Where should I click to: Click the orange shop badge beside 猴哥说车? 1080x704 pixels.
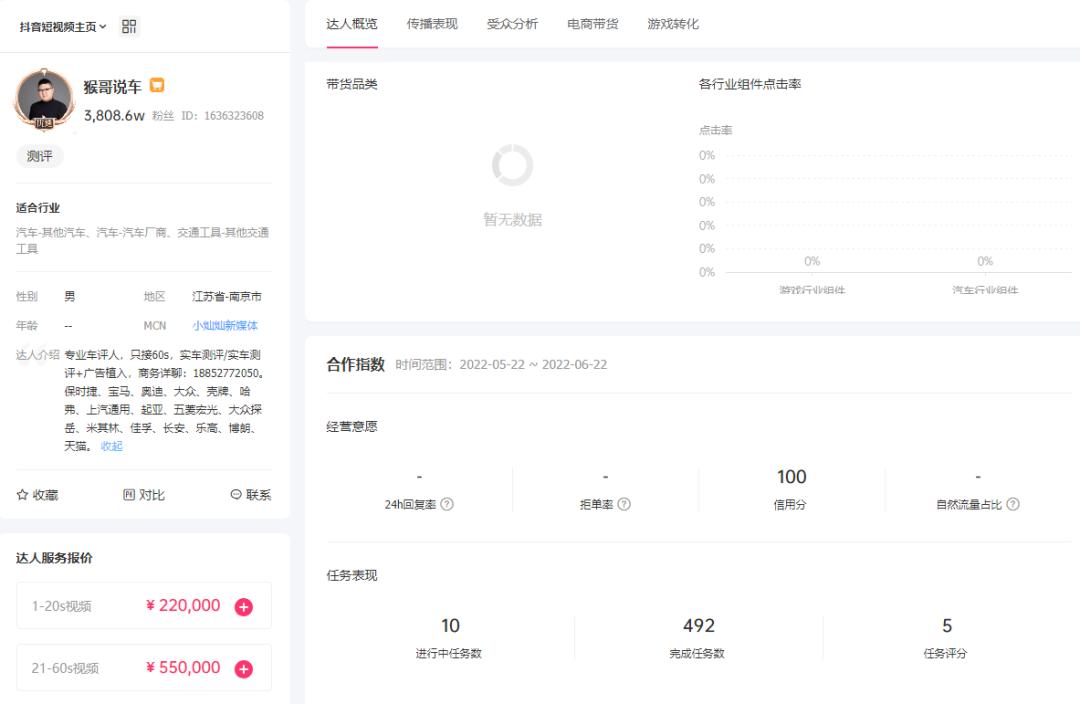coord(157,85)
